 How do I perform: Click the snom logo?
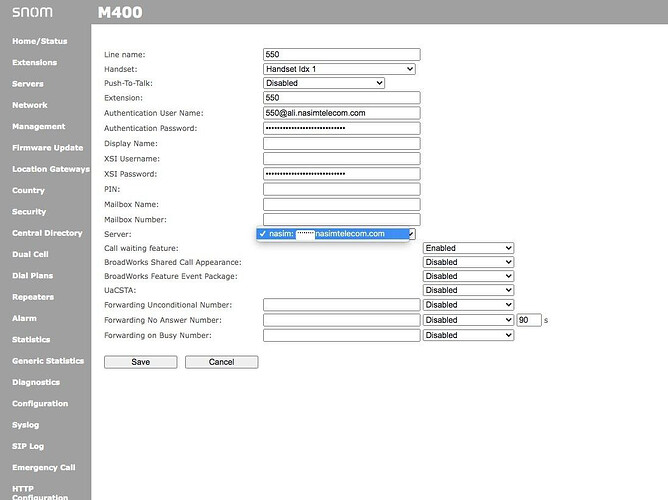[x=32, y=11]
